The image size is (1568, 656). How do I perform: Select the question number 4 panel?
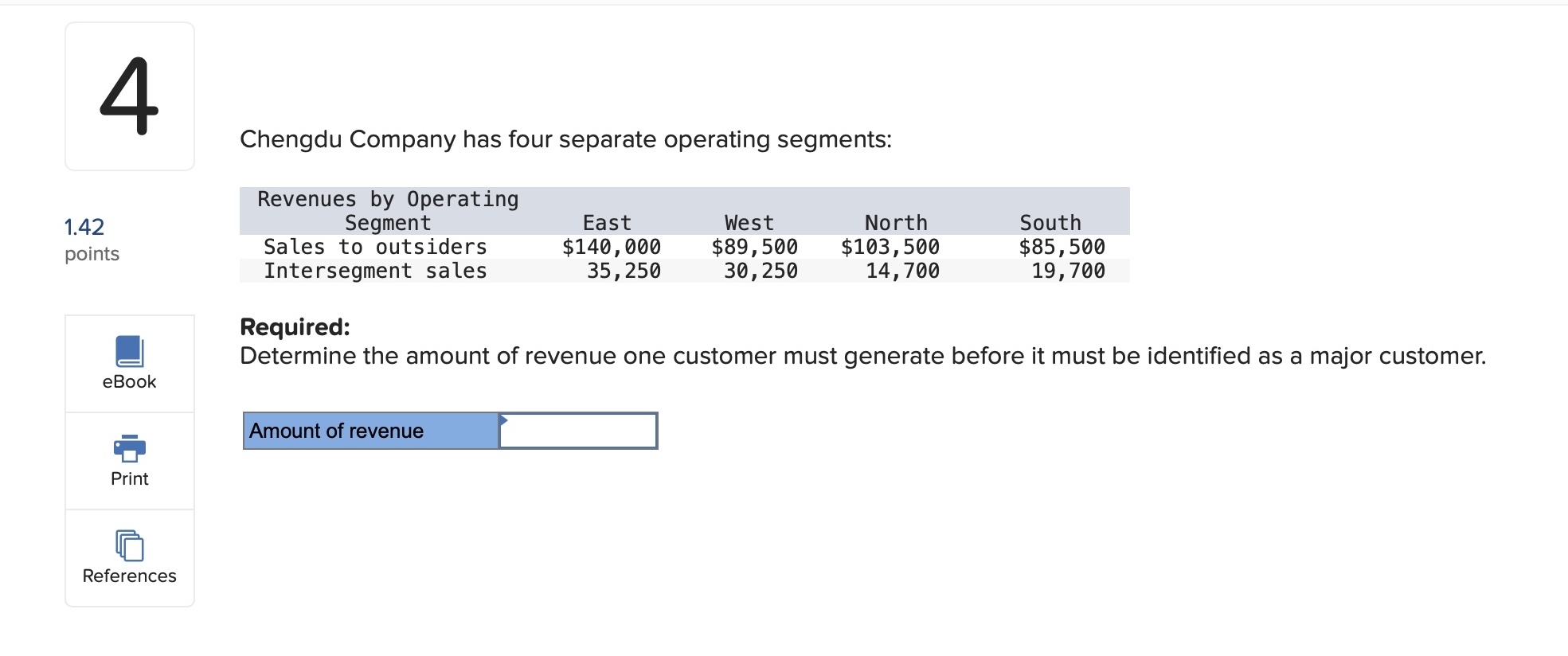pyautogui.click(x=130, y=96)
